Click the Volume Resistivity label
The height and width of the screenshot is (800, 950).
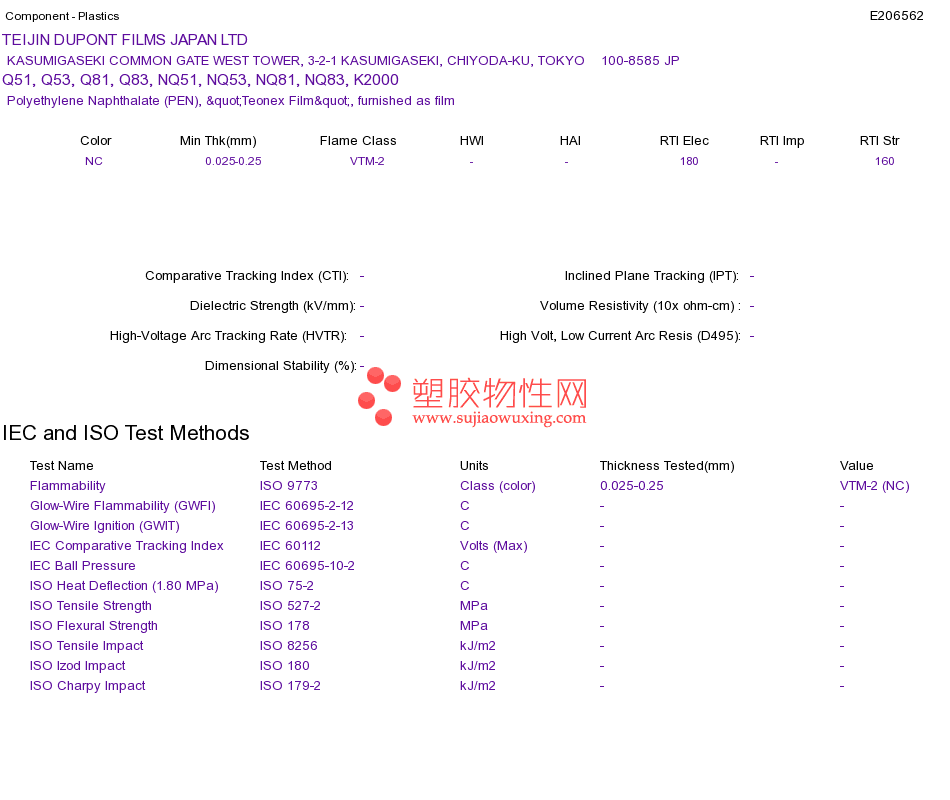click(640, 305)
